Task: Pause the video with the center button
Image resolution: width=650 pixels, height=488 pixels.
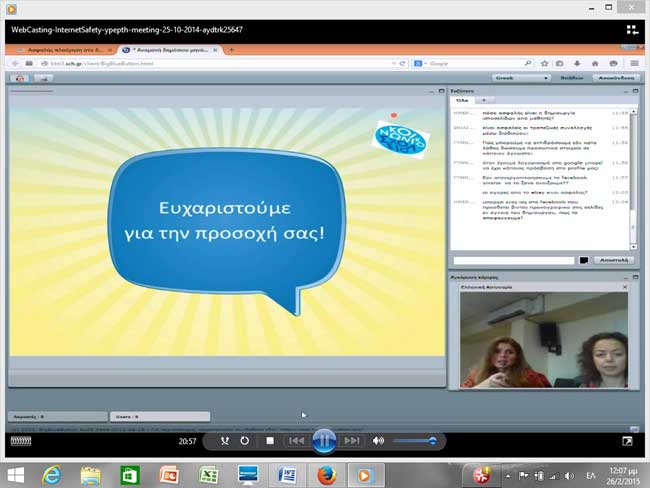Action: (x=324, y=439)
